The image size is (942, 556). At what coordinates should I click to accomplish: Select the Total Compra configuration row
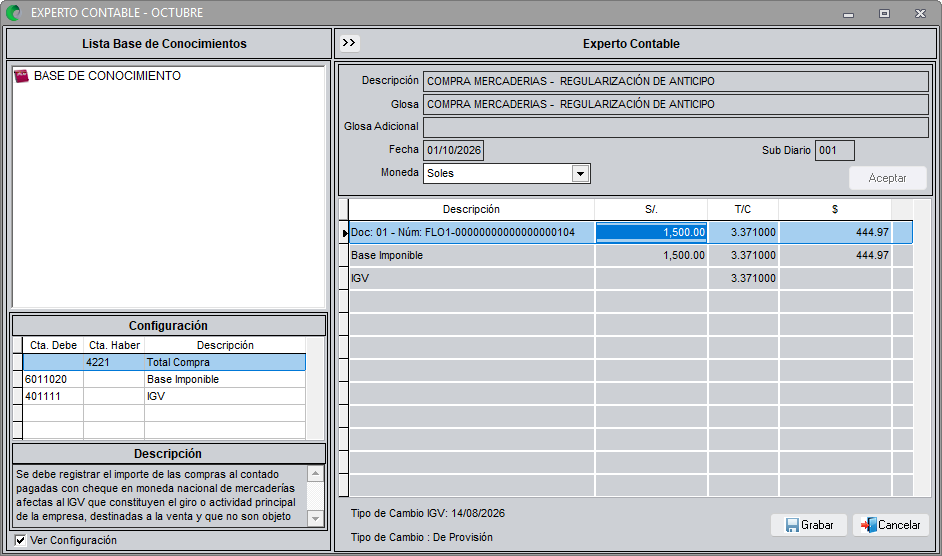coord(164,362)
